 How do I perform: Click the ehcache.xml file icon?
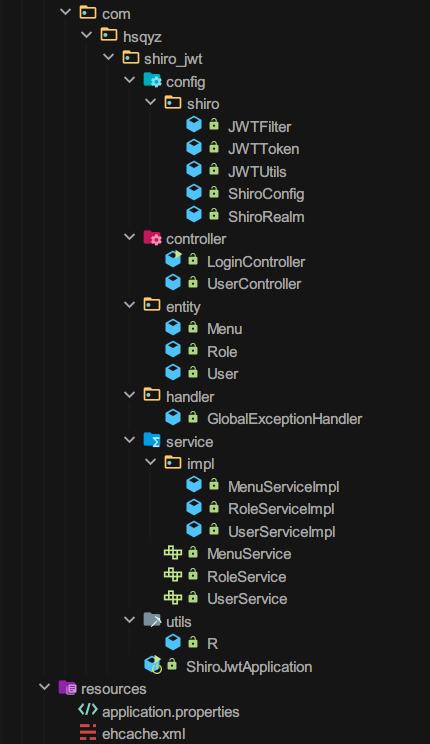coord(88,733)
